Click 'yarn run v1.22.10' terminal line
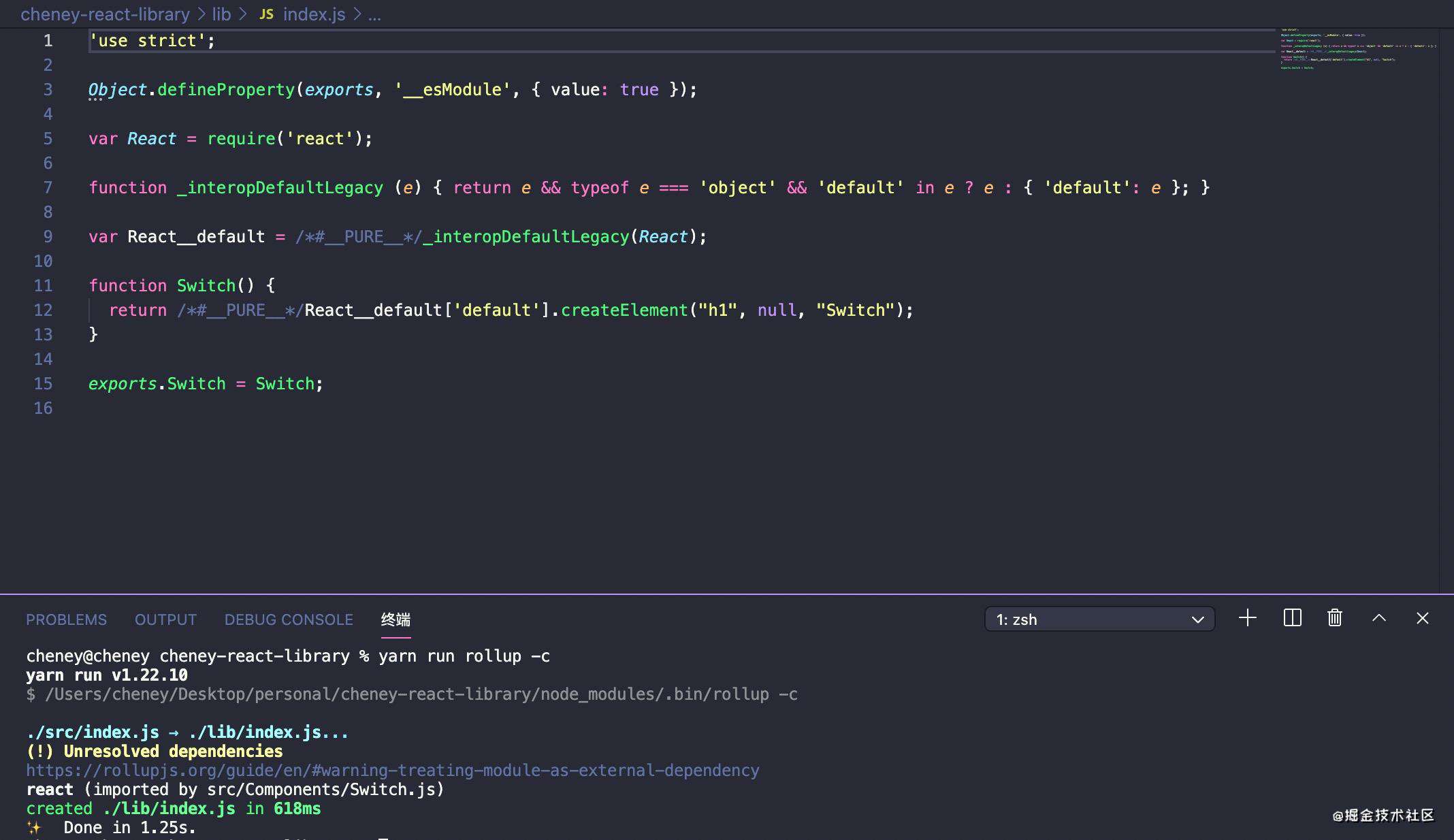Screen dimensions: 1454x840 [107, 675]
